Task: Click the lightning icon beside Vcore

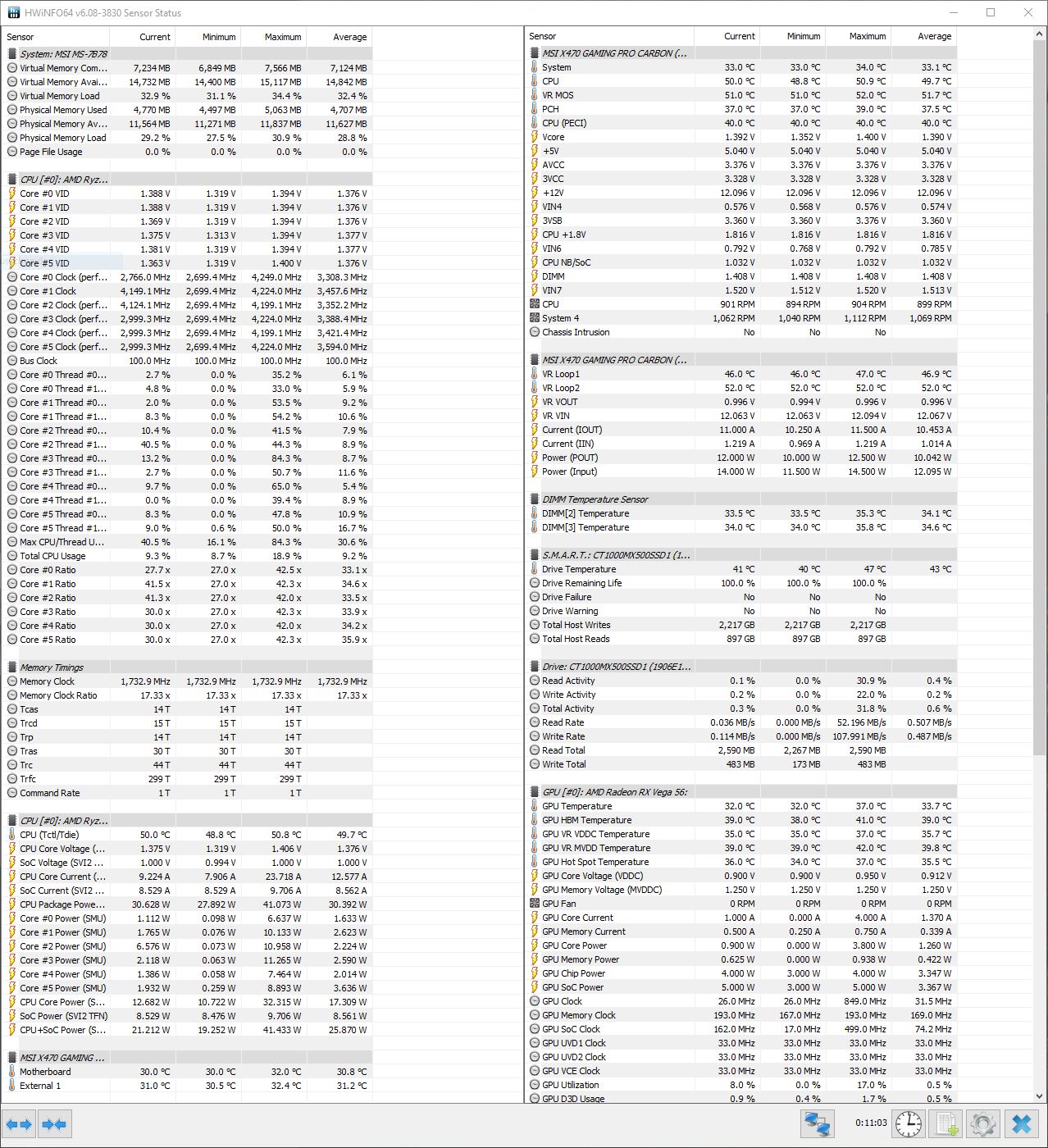Action: [x=535, y=137]
